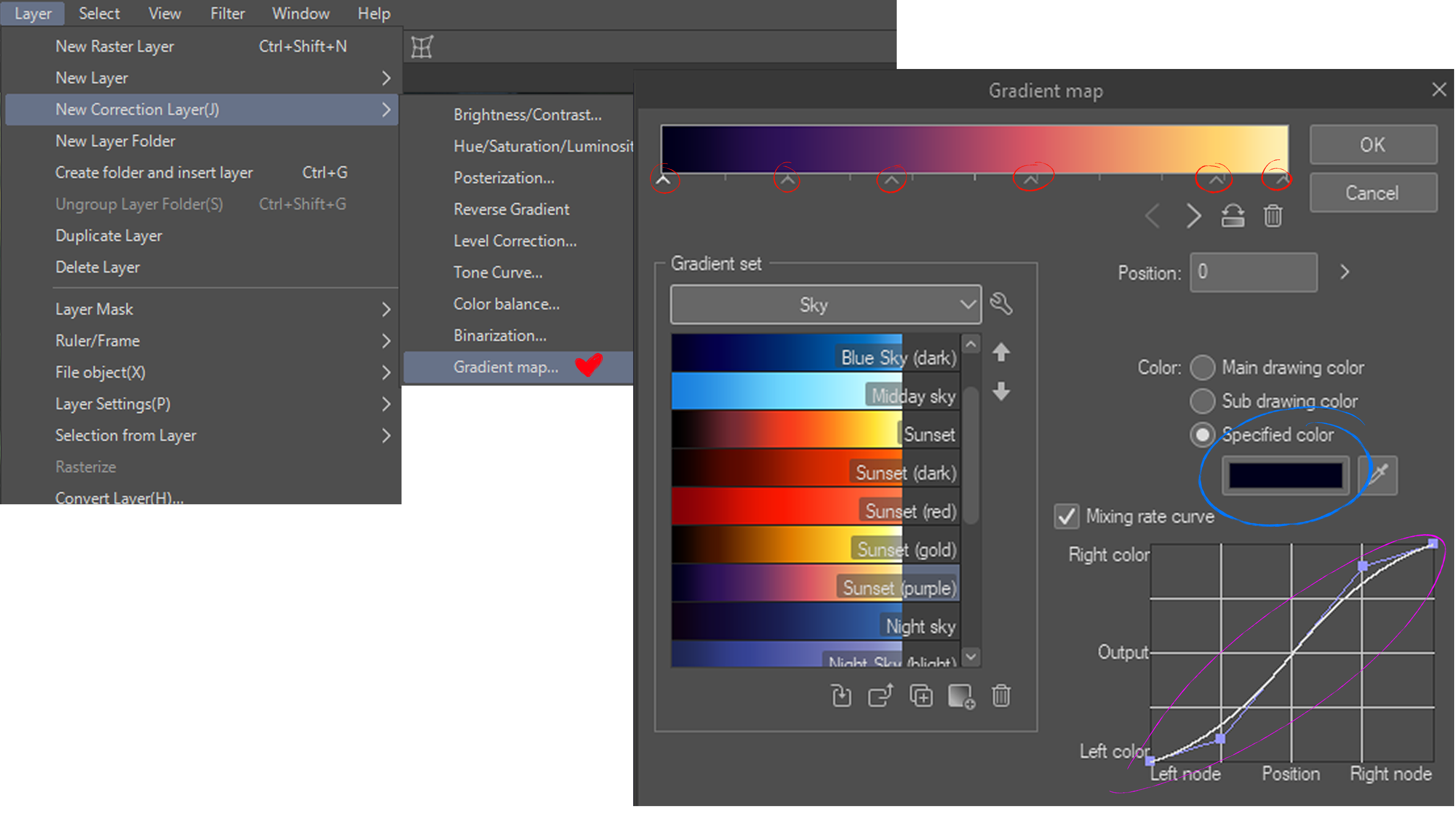Open the Sky gradient set dropdown

tap(825, 304)
